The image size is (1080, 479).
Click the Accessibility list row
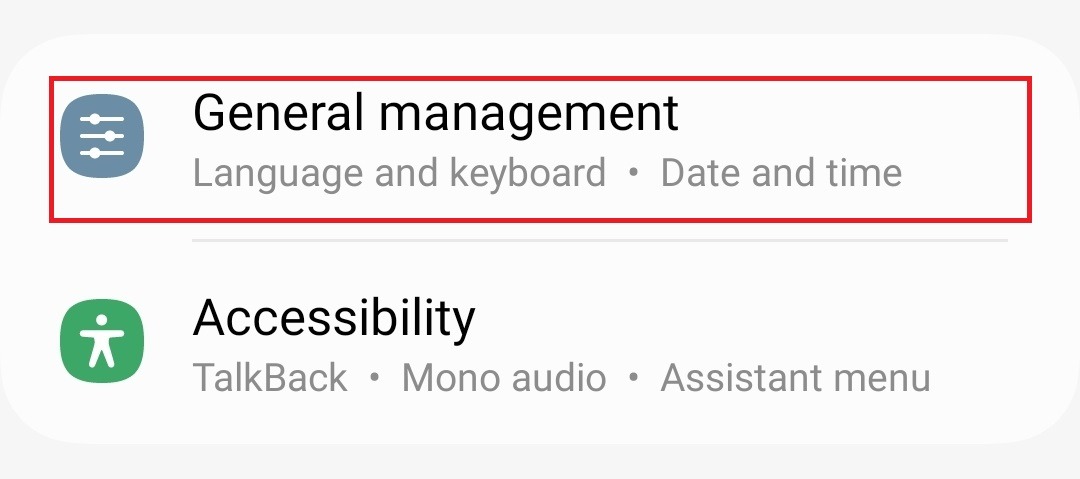[x=540, y=342]
